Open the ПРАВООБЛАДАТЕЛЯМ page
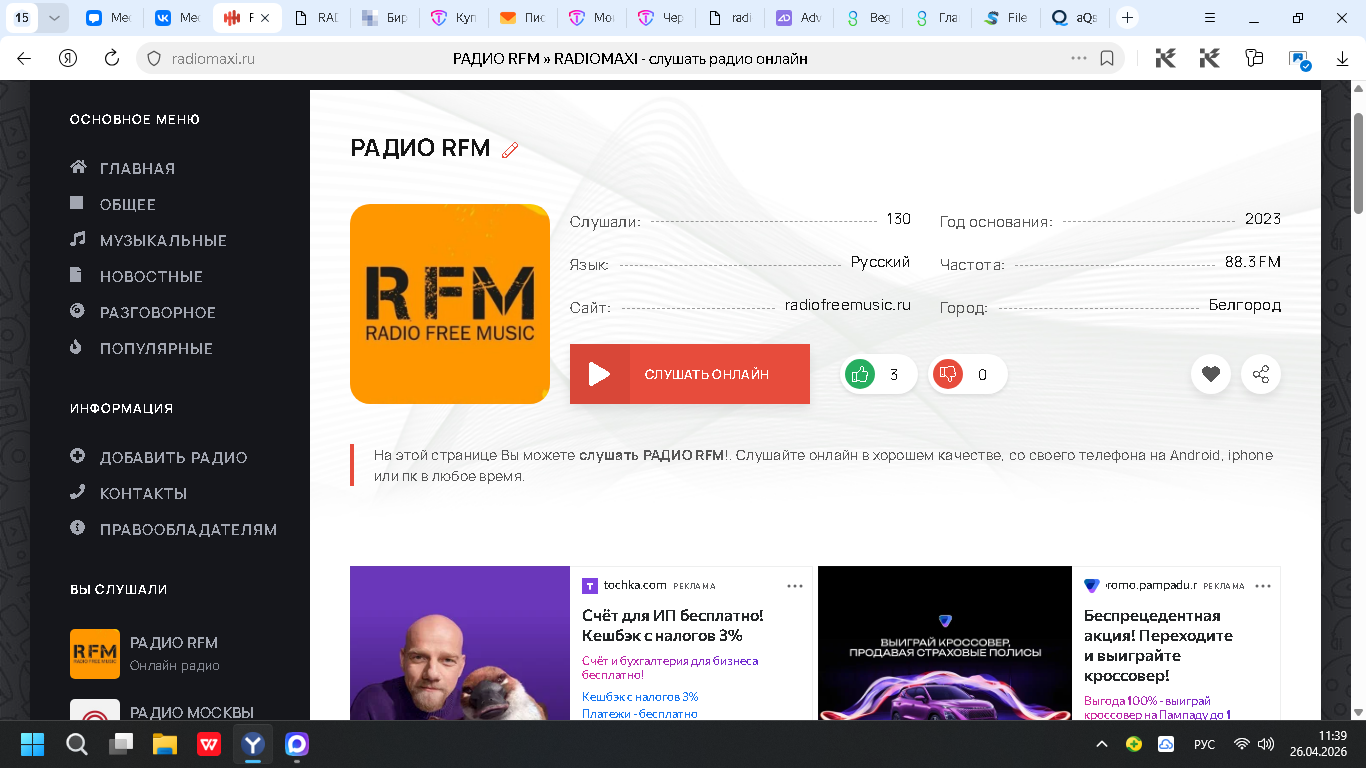 coord(189,530)
